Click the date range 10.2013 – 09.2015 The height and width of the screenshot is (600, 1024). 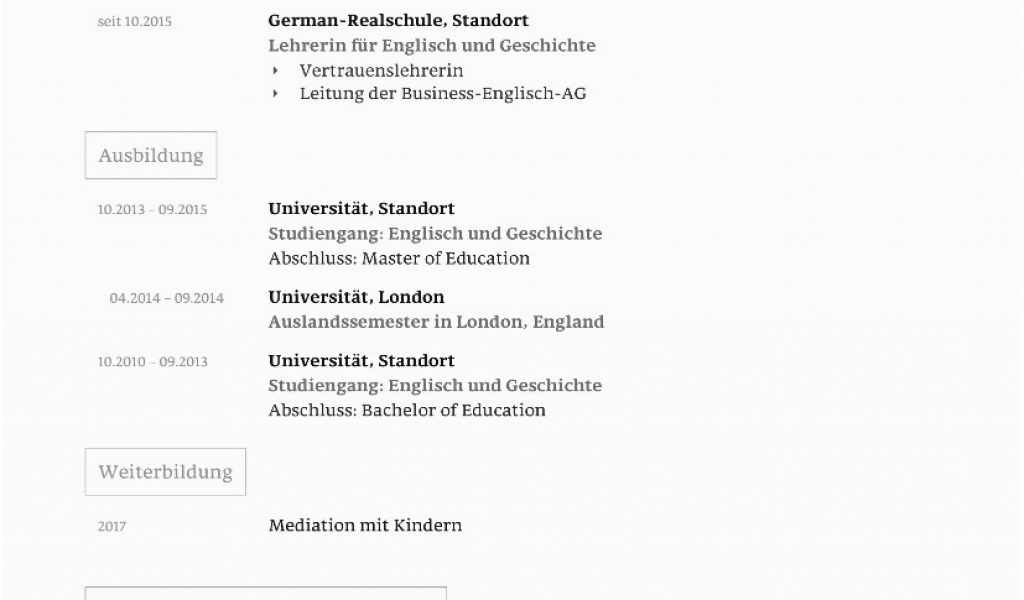click(152, 210)
